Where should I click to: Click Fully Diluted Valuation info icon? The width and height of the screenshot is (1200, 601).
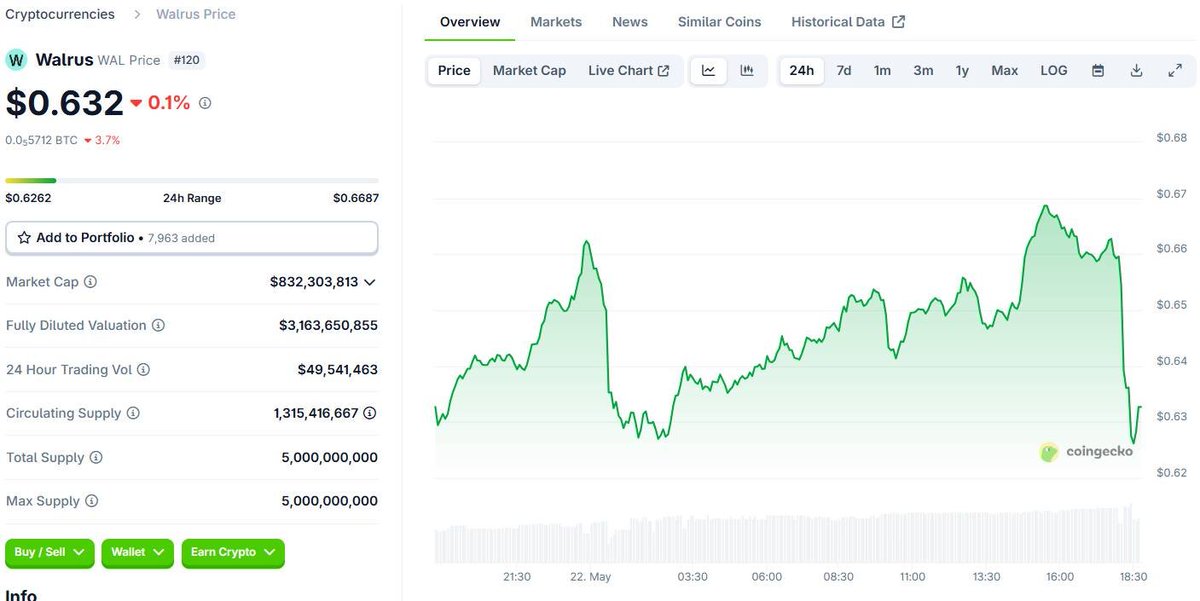click(158, 326)
